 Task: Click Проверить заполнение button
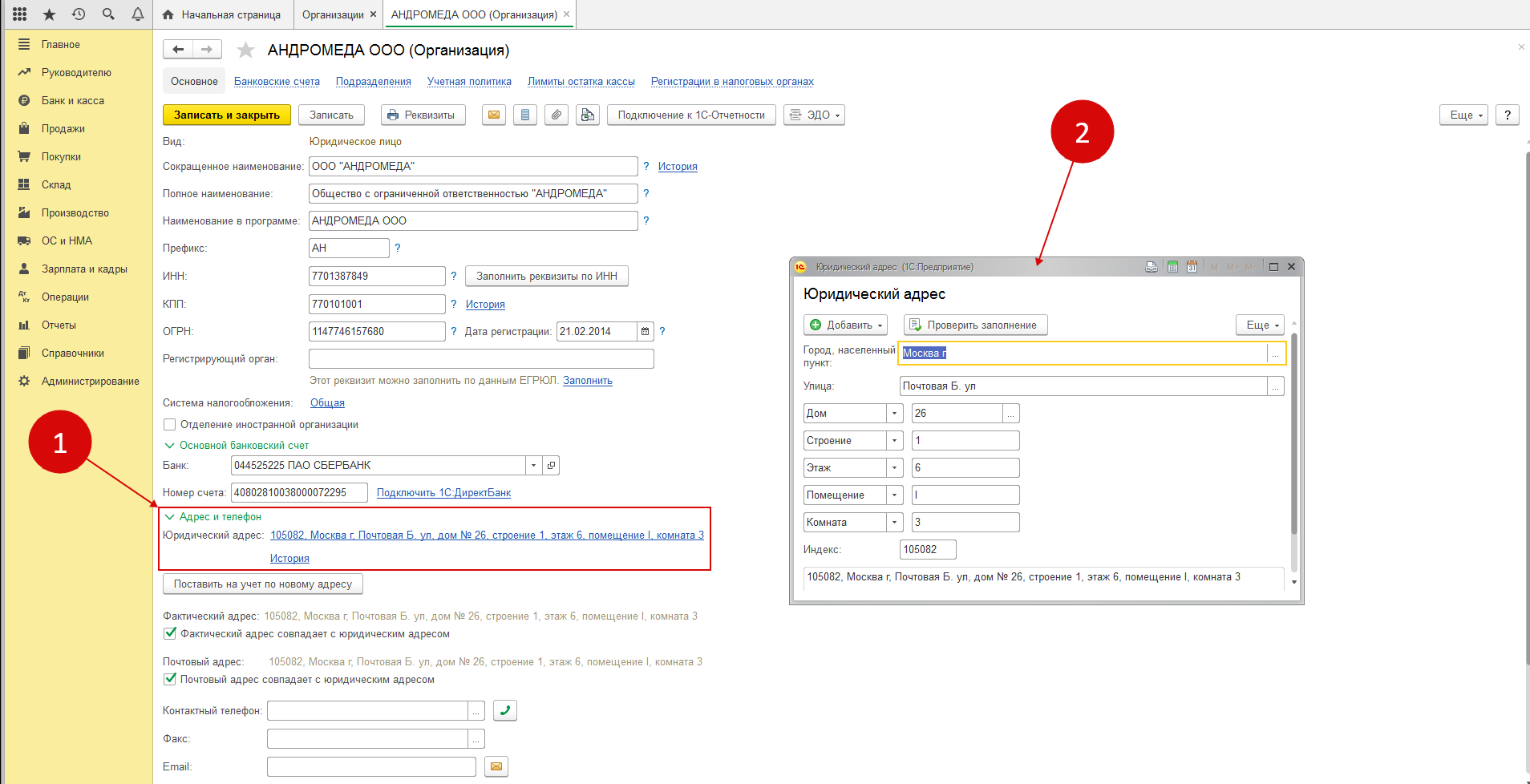click(976, 325)
